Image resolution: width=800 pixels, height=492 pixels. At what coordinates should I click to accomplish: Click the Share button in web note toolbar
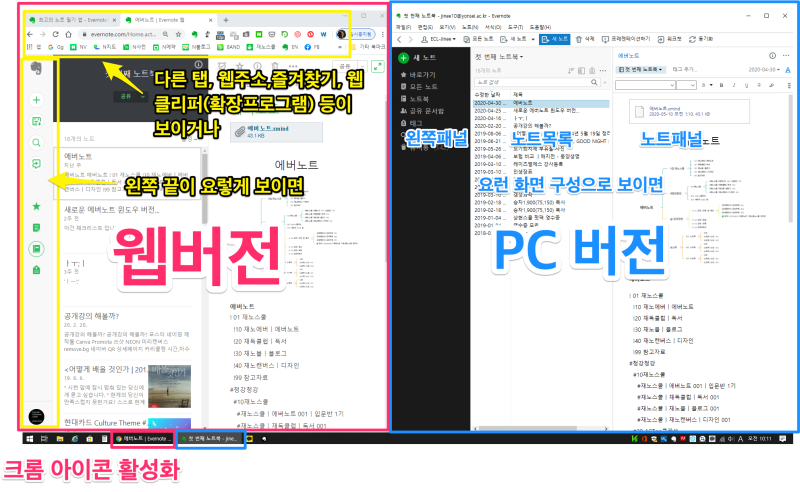point(345,66)
